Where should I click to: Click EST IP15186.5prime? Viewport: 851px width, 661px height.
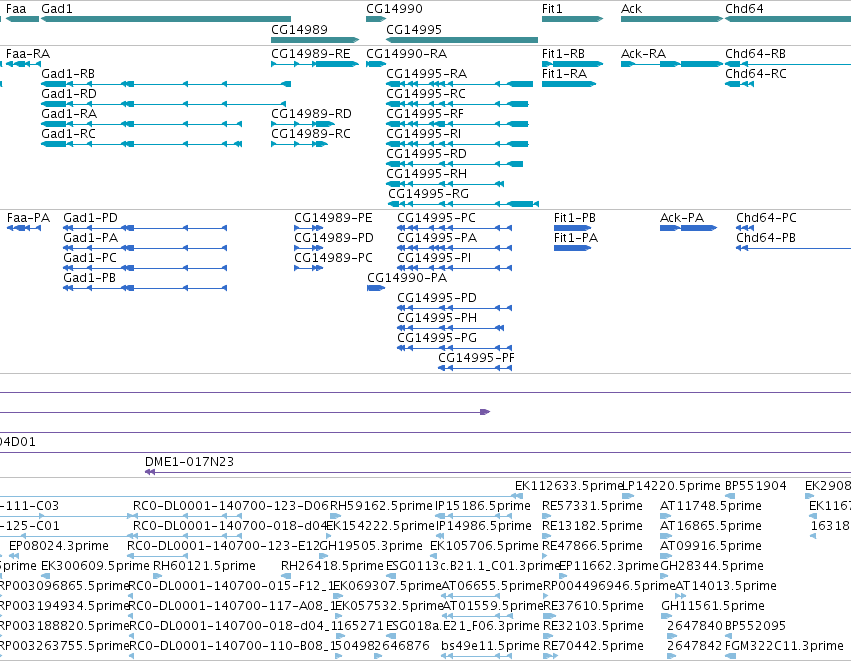coord(483,506)
